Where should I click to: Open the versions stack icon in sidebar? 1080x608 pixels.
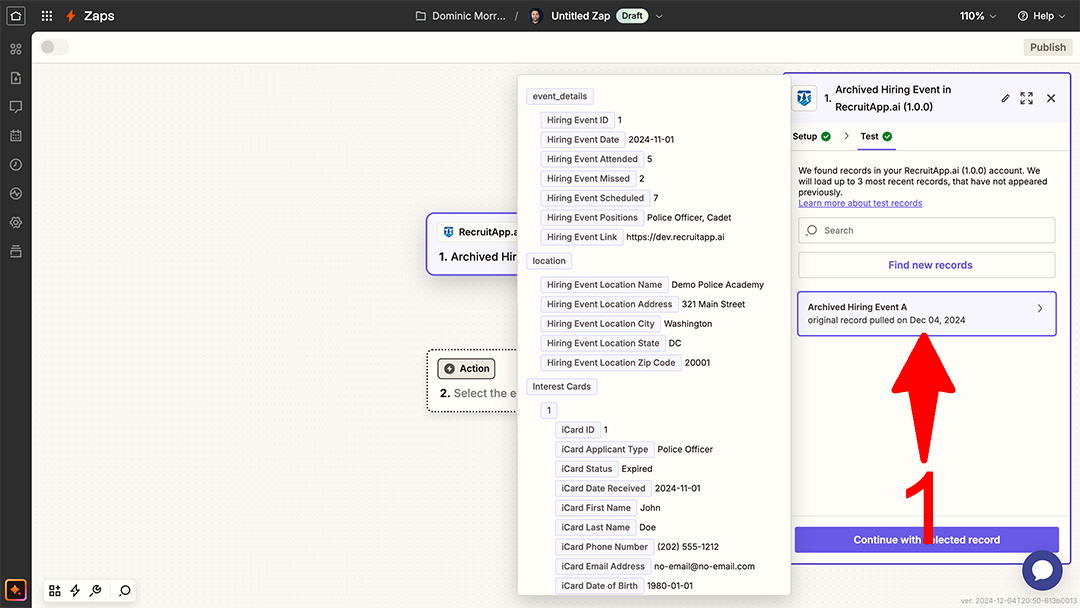[16, 251]
